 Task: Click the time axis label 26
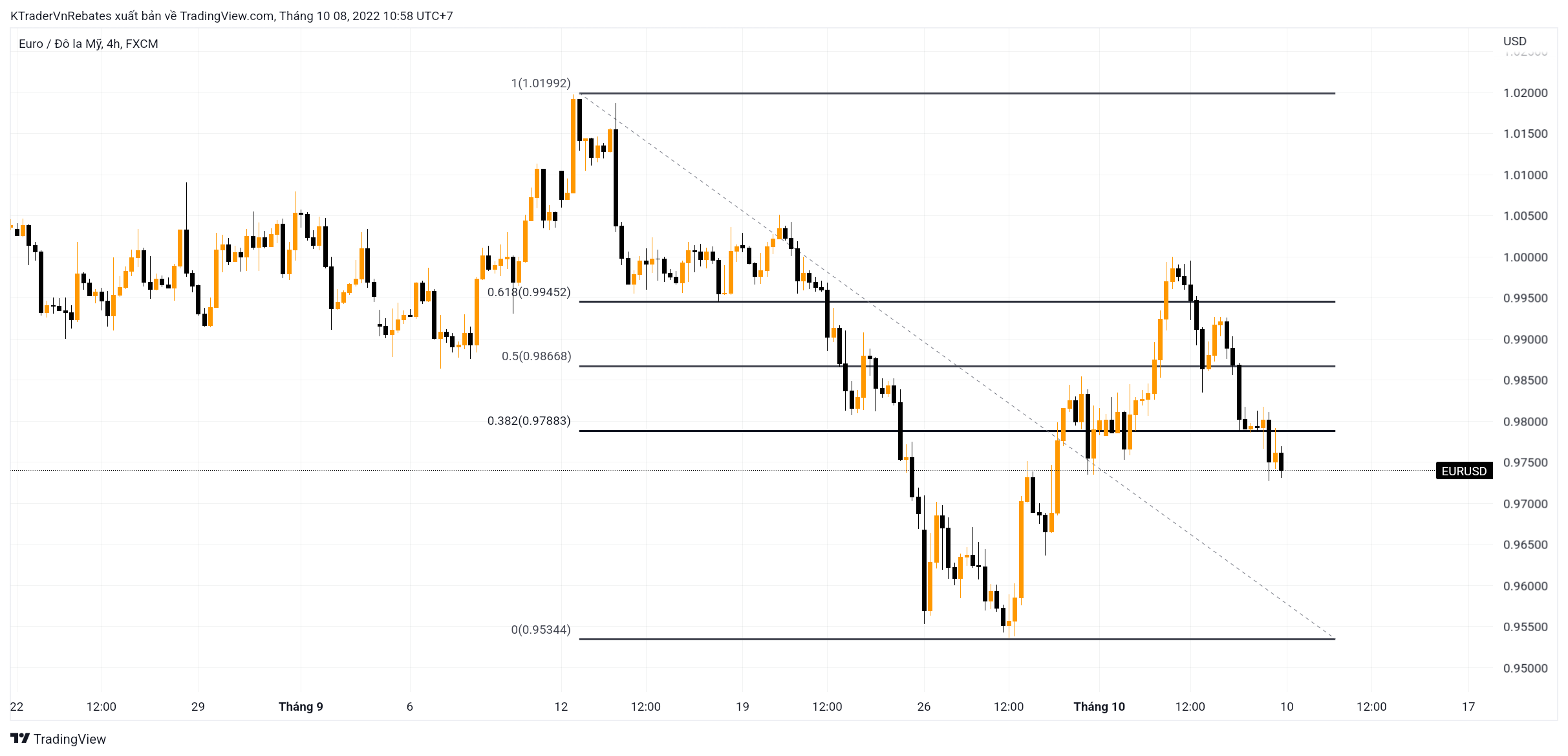[924, 707]
